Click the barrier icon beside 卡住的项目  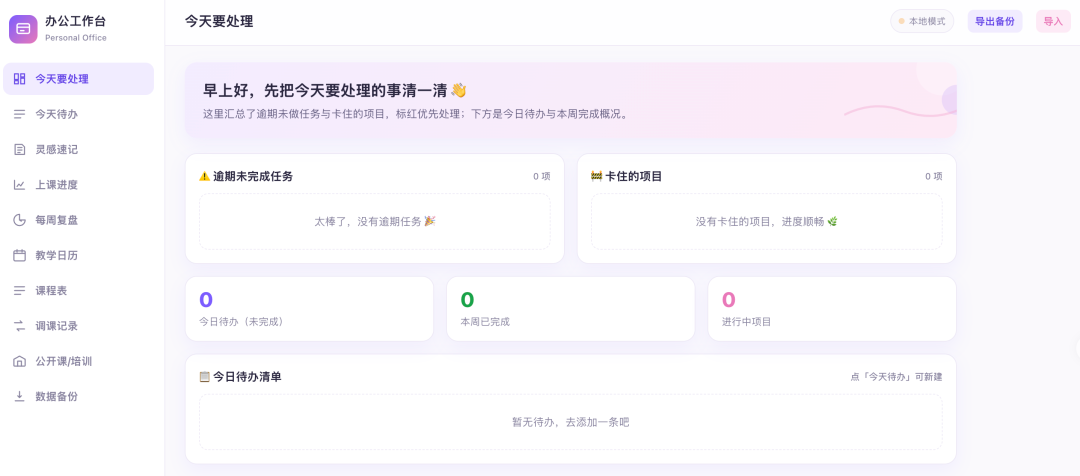[596, 176]
